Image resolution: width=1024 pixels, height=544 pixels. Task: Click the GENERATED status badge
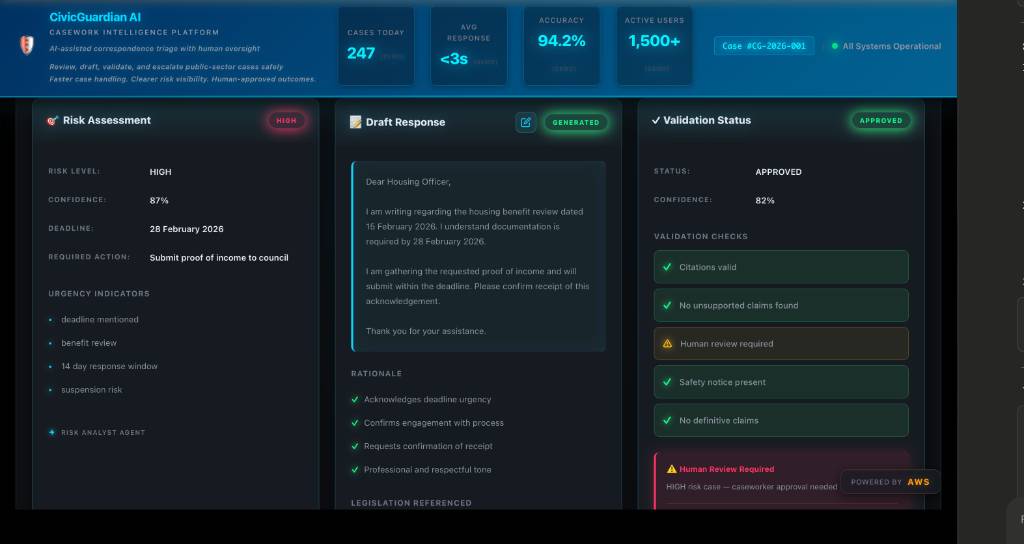pyautogui.click(x=575, y=122)
